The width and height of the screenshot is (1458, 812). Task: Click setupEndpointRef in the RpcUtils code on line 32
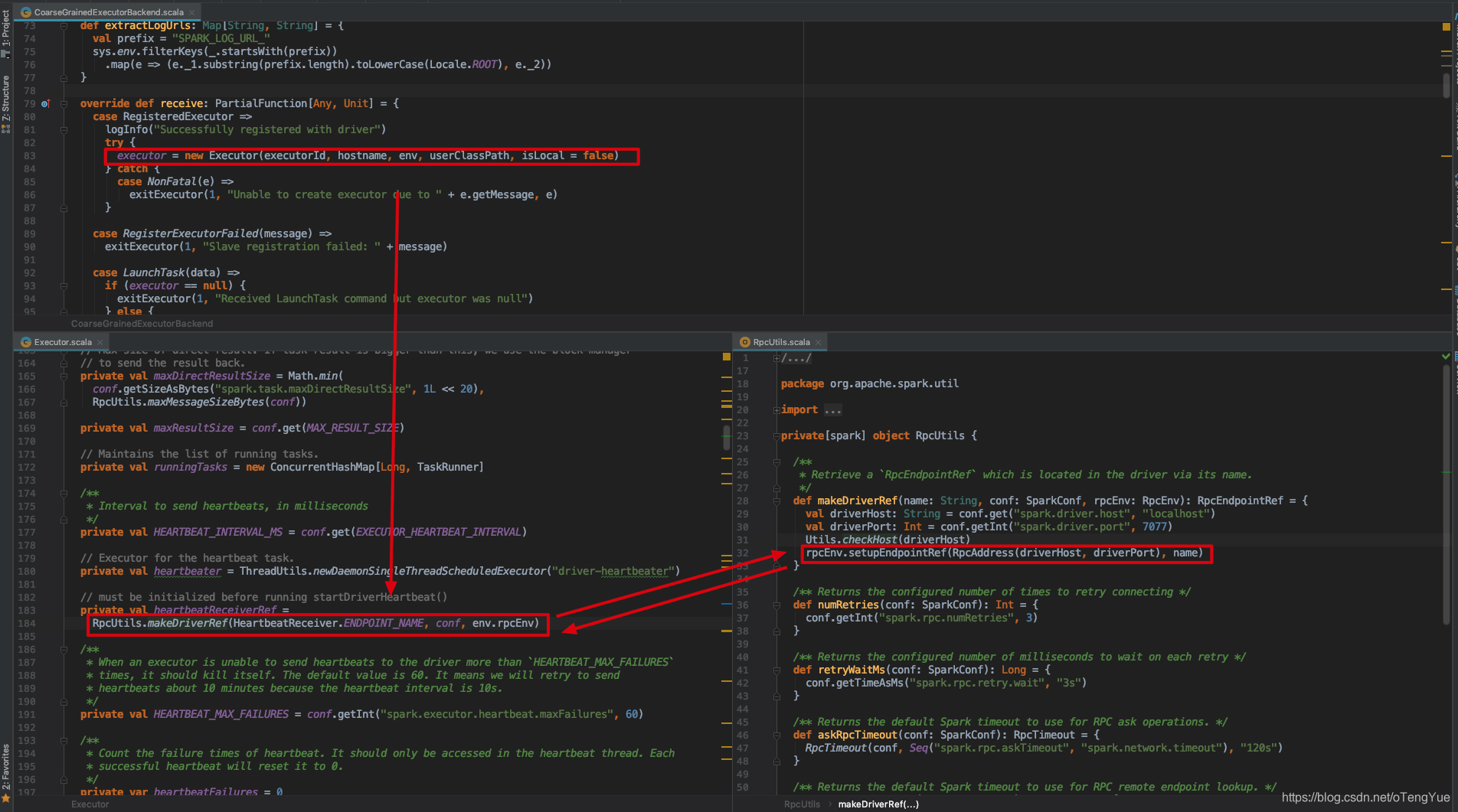[896, 553]
